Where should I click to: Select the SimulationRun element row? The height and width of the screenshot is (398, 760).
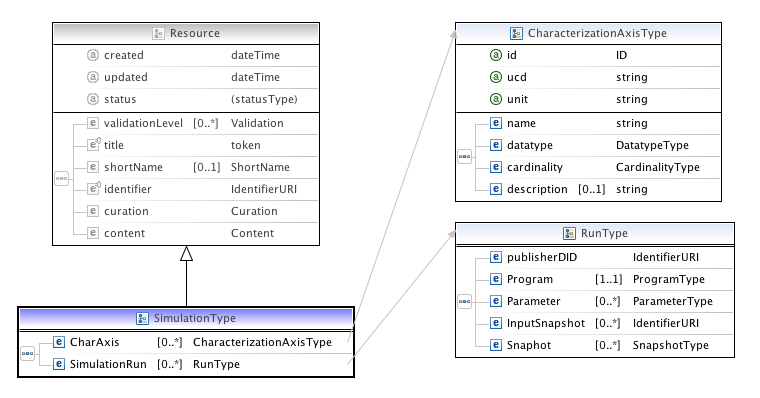(x=200, y=364)
